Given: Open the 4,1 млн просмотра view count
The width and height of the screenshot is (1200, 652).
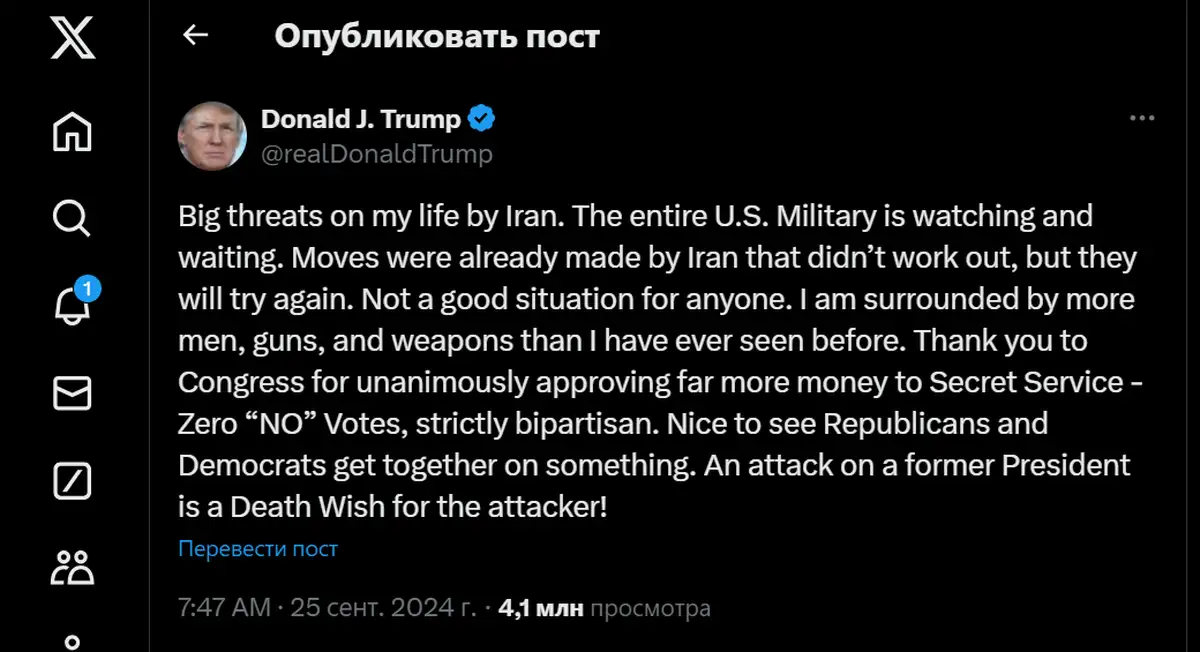Looking at the screenshot, I should tap(603, 608).
